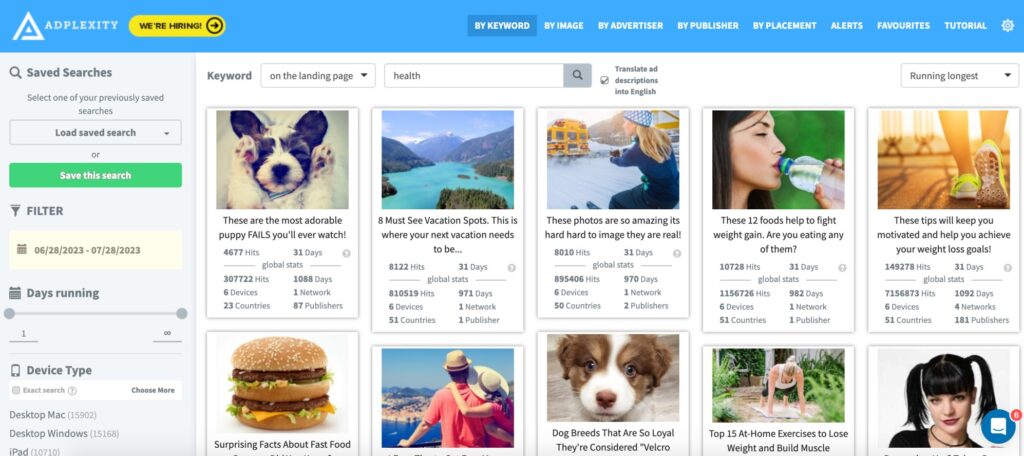Click the Saved Searches magnifier icon

(x=15, y=73)
